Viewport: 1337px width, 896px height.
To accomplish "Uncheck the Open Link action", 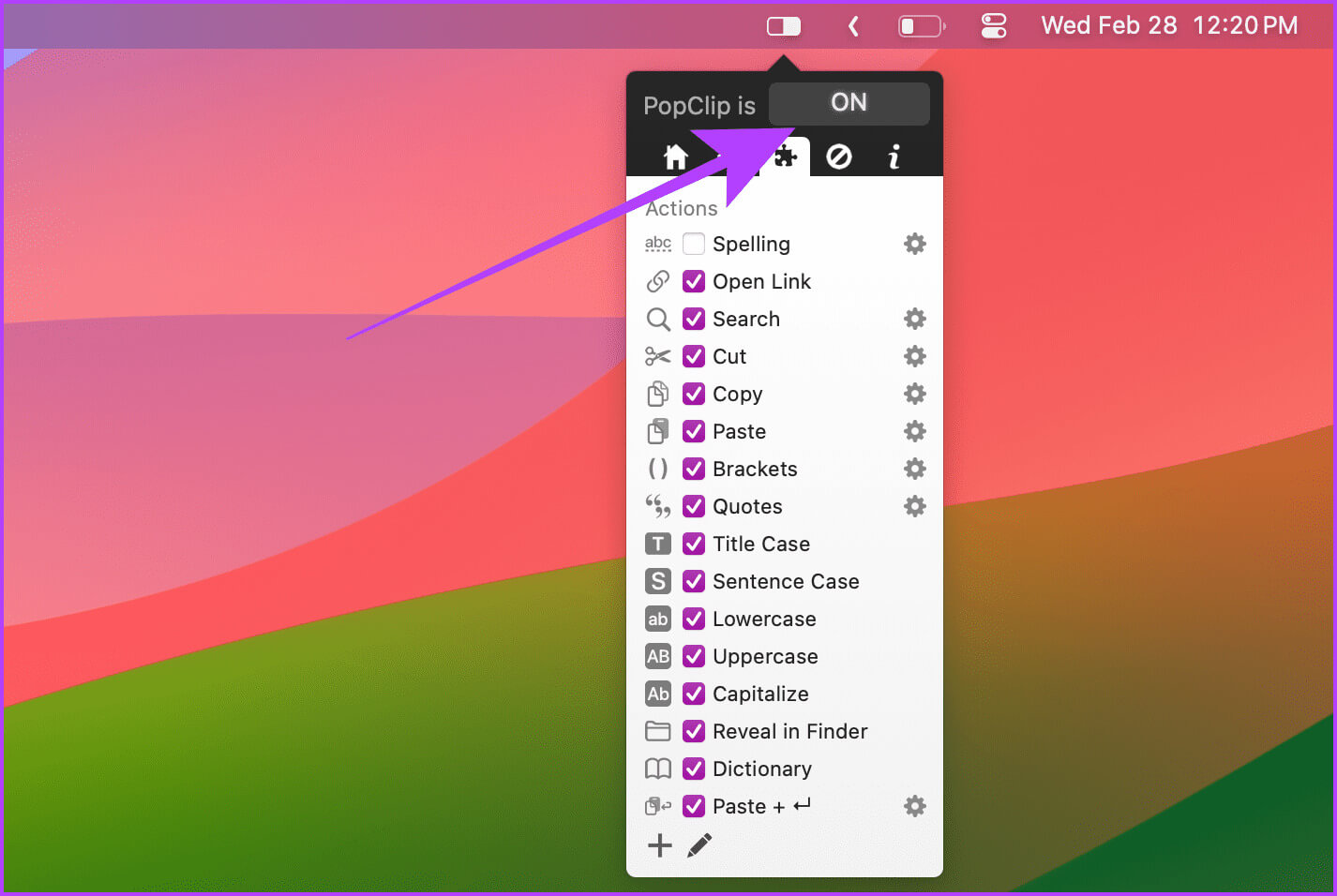I will pos(694,281).
